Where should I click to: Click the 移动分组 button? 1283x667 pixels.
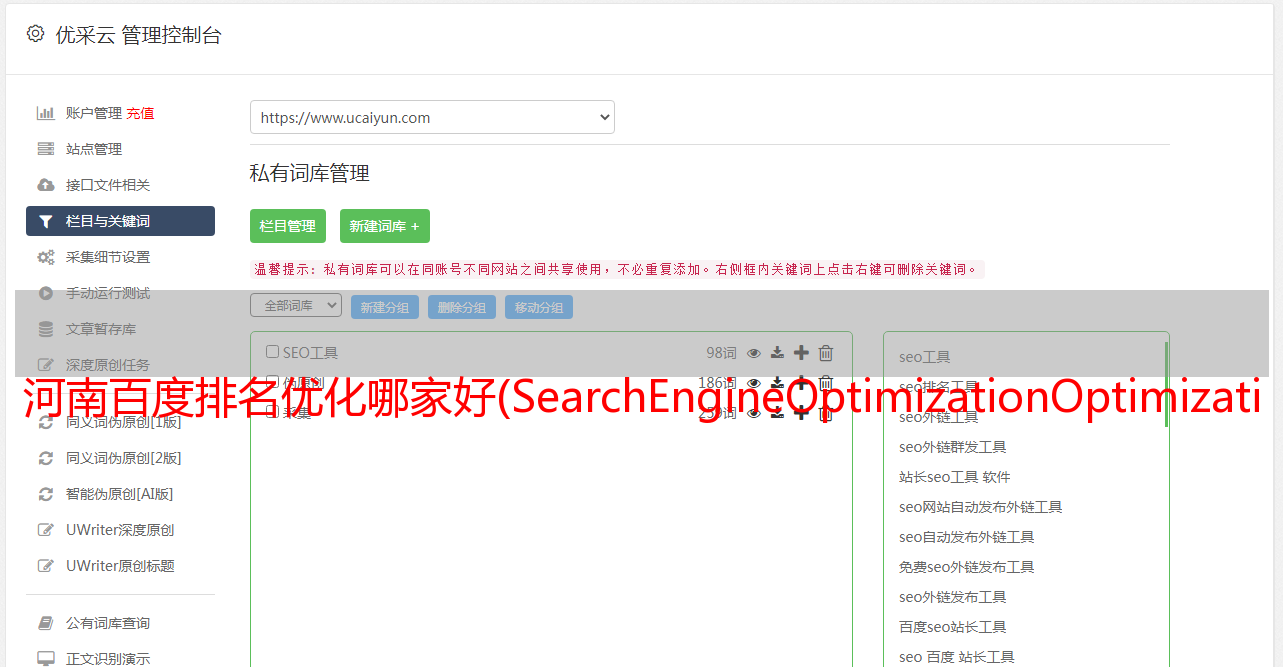pos(539,307)
